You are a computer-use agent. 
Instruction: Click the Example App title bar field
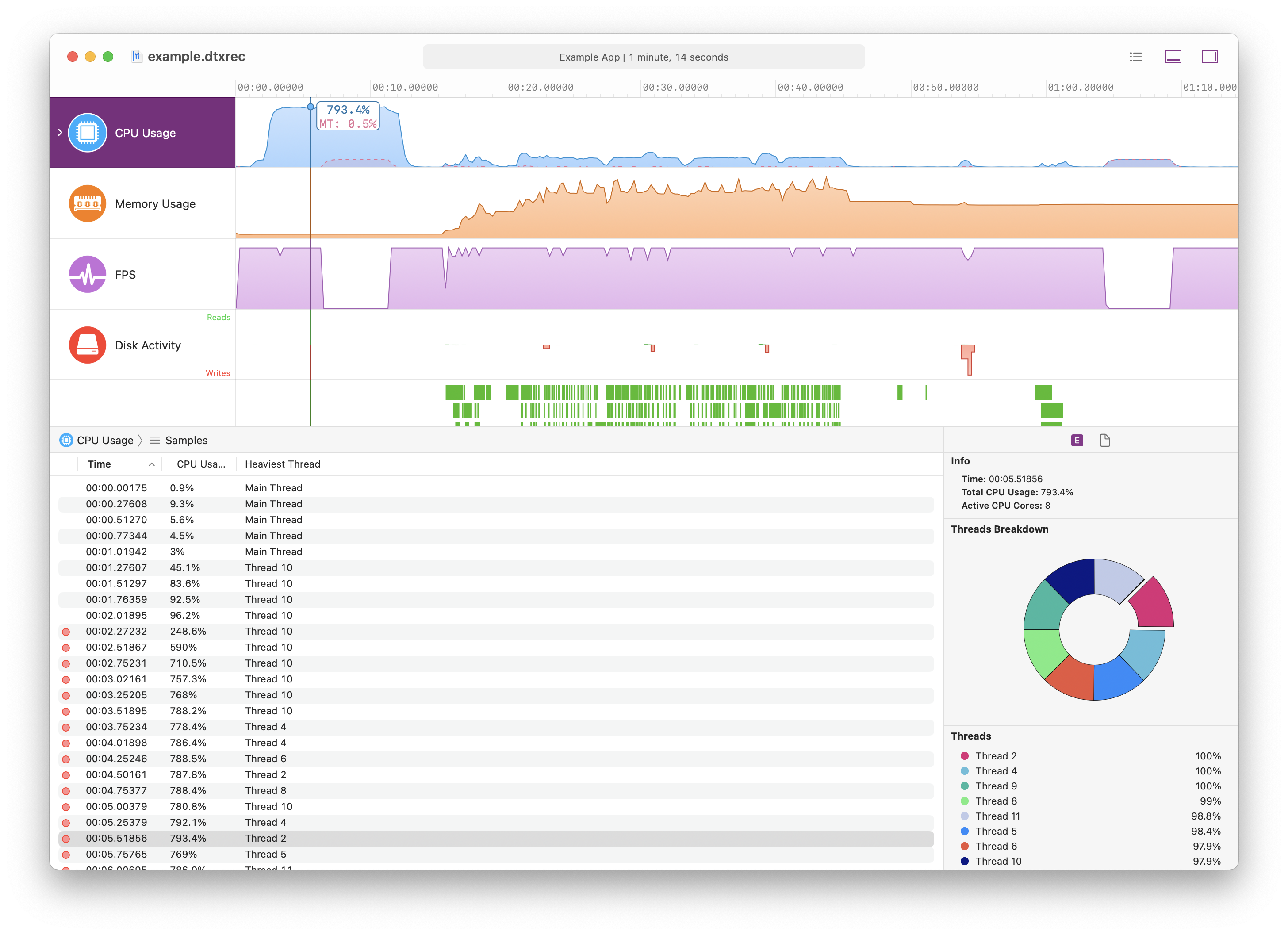[x=644, y=57]
